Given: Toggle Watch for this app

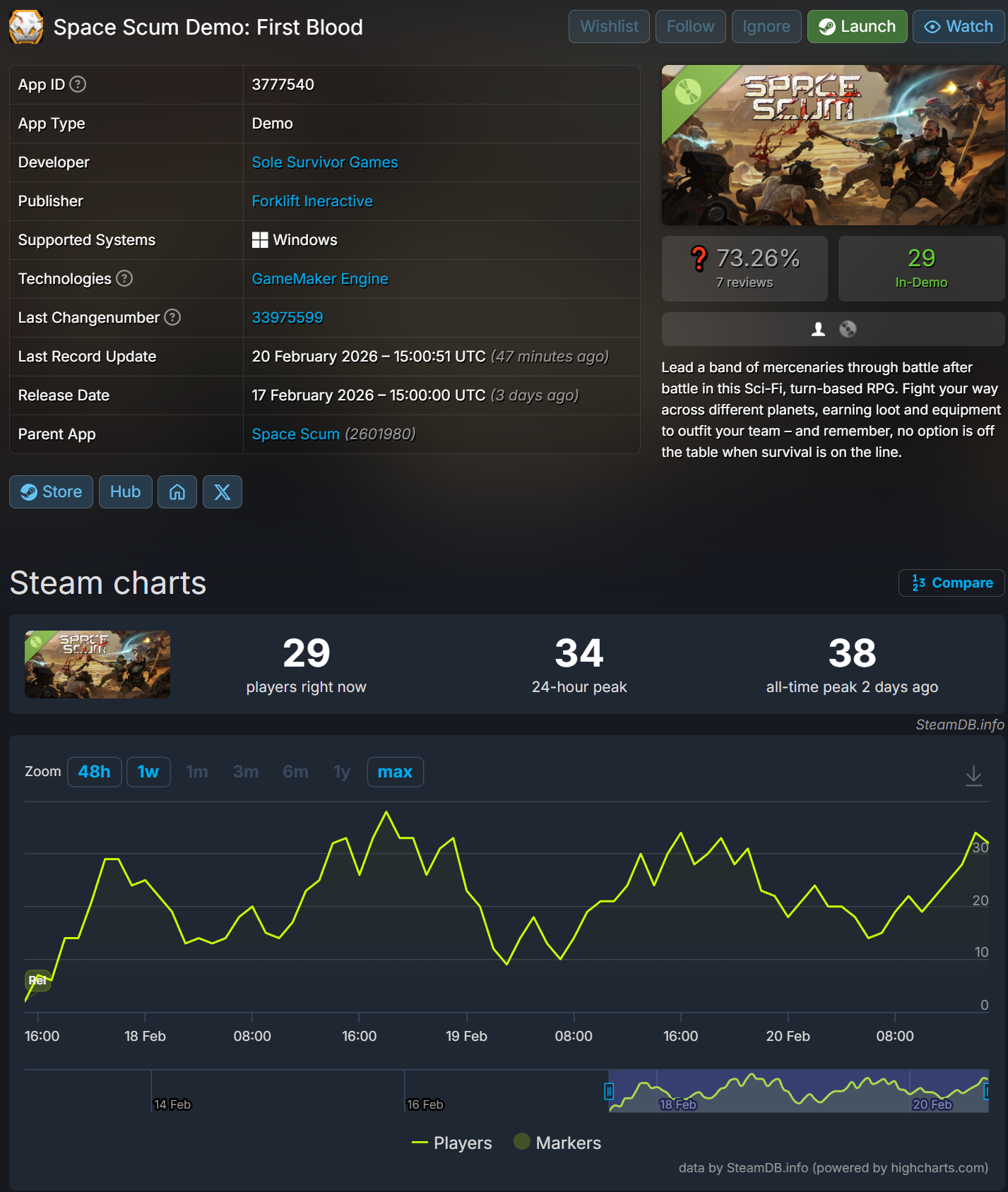Looking at the screenshot, I should 959,27.
